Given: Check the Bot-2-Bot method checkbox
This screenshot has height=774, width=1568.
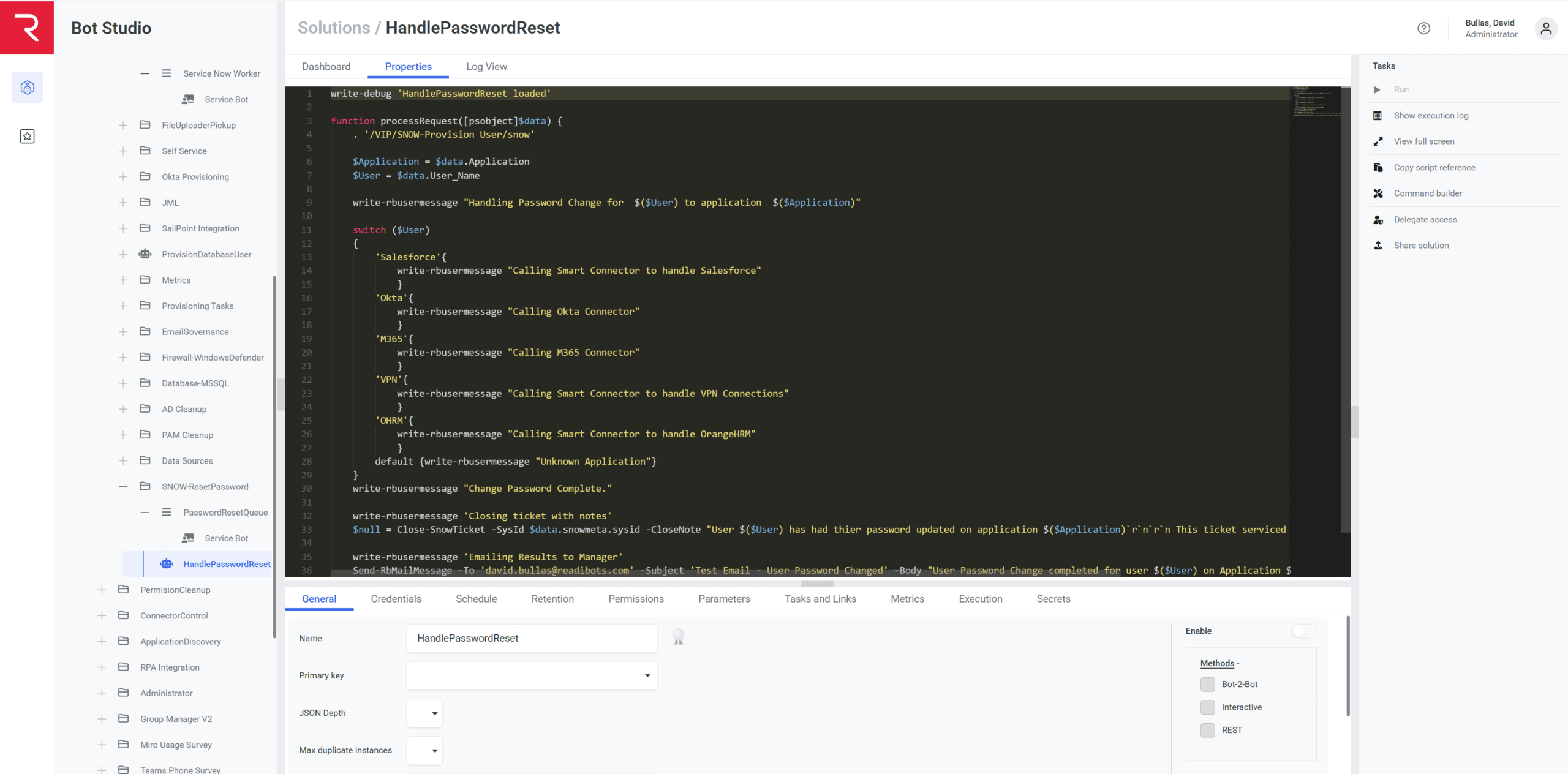Looking at the screenshot, I should pos(1207,685).
